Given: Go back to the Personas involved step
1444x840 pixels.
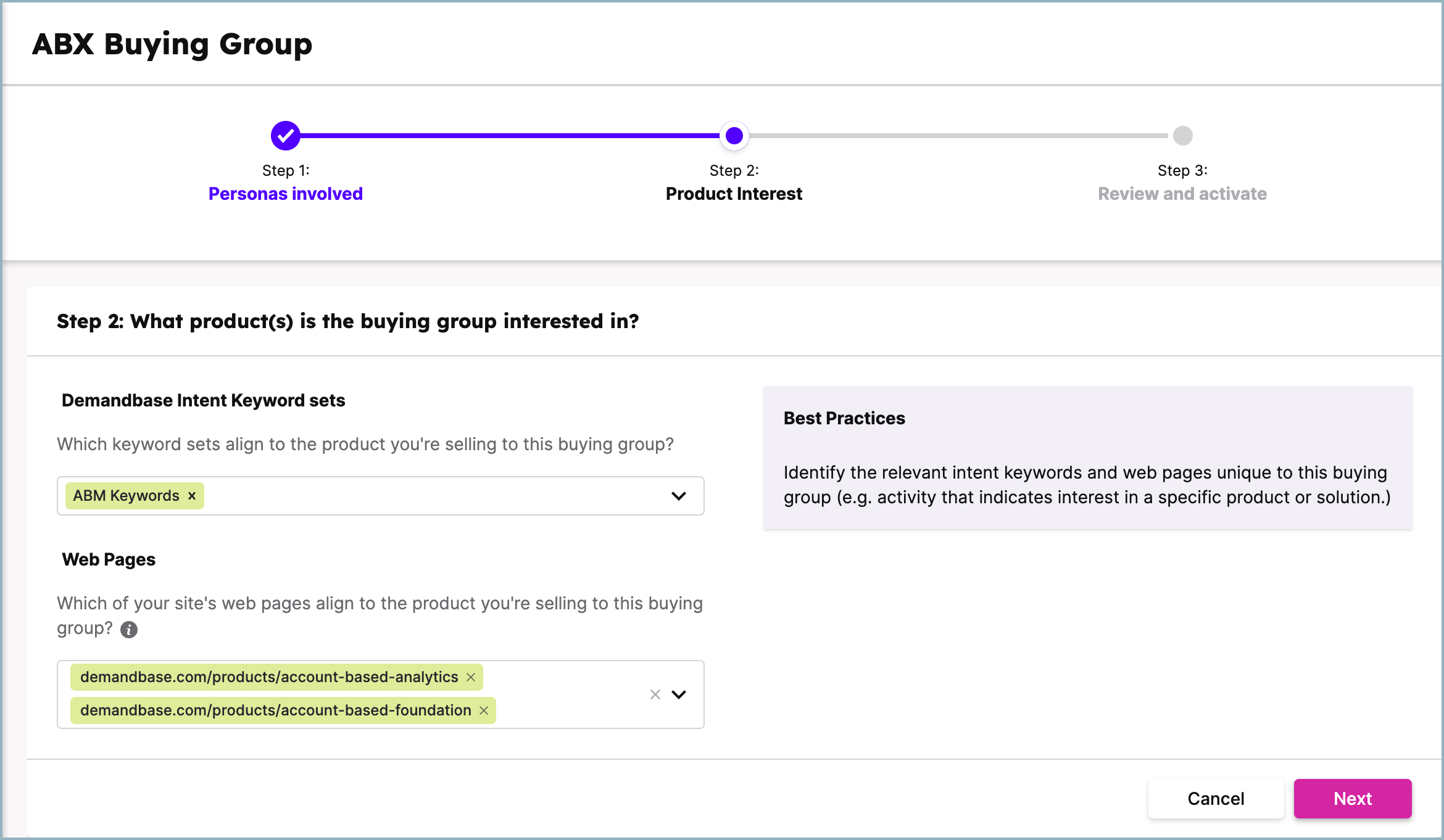Looking at the screenshot, I should pos(285,193).
